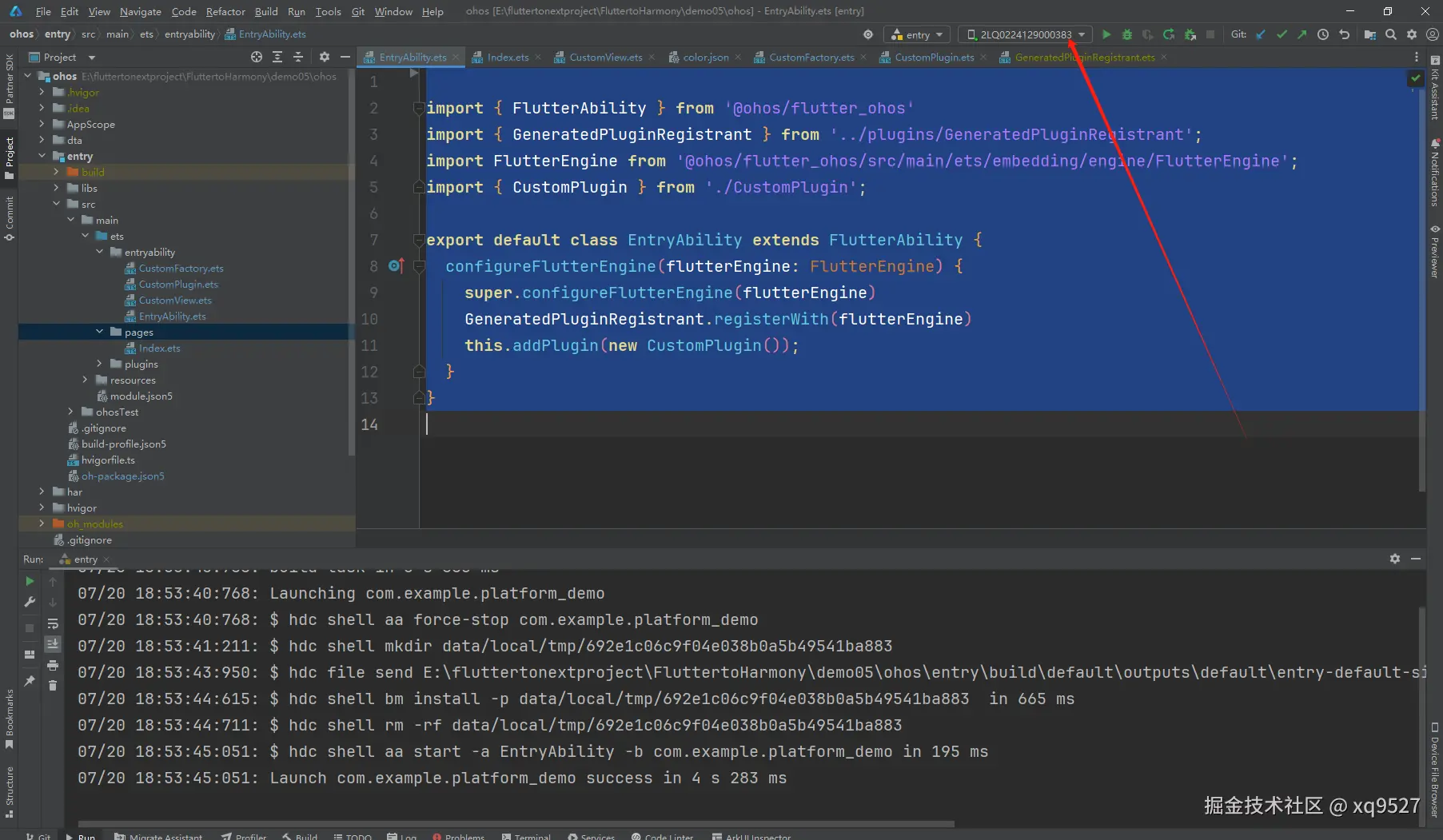Toggle pin tab in Run panel
The height and width of the screenshot is (840, 1443).
(30, 681)
